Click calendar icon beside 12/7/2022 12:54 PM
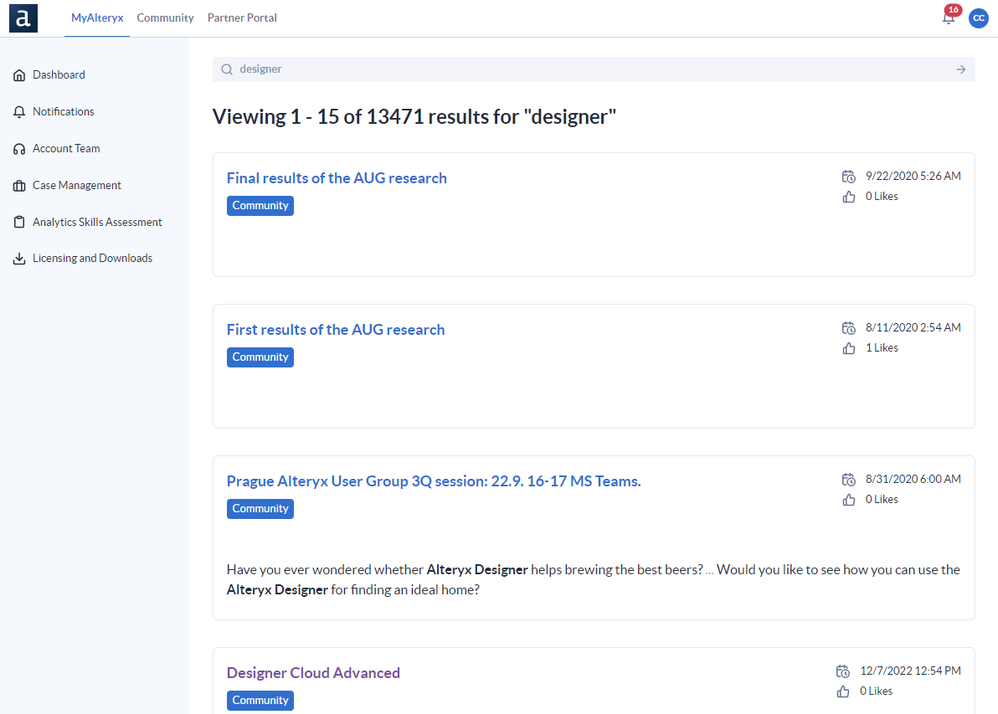The height and width of the screenshot is (714, 998). coord(843,671)
